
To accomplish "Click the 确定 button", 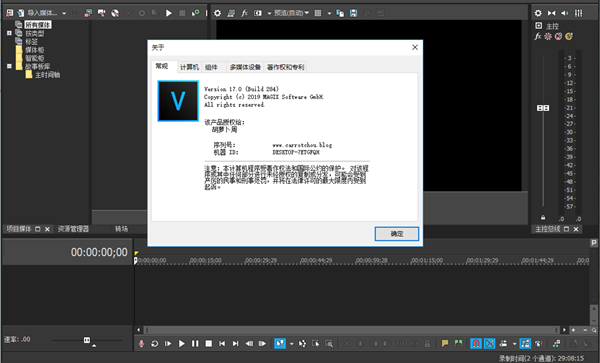I will [x=397, y=234].
